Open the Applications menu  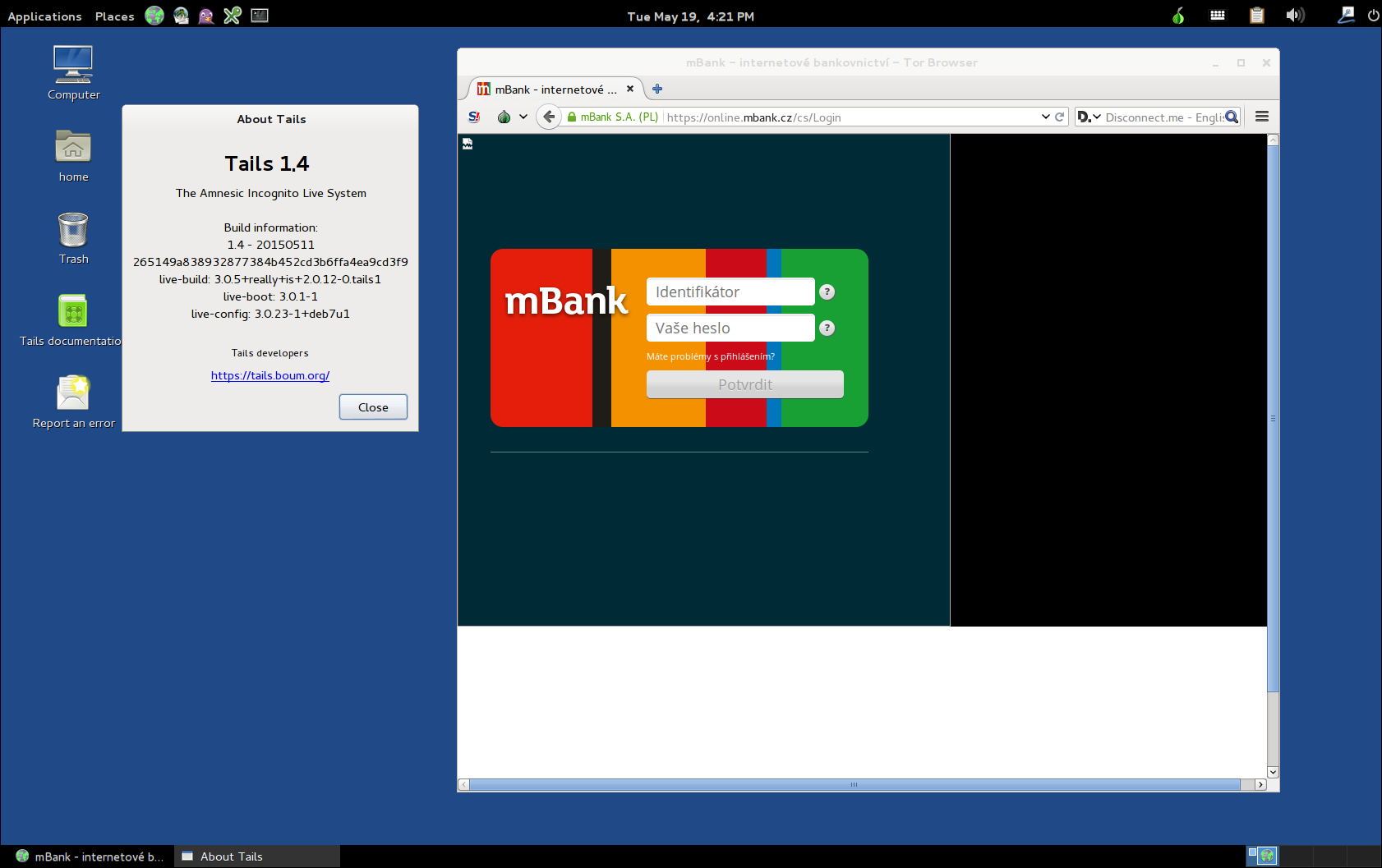click(x=44, y=16)
